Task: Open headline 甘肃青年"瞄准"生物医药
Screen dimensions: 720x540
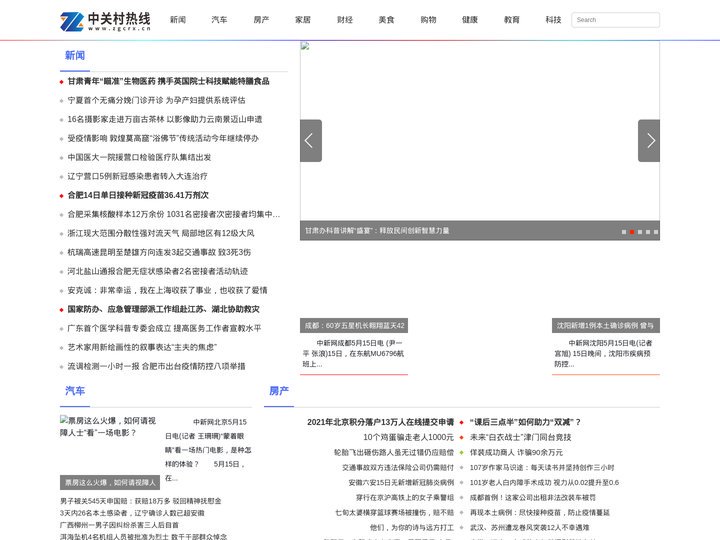Action: coord(169,81)
